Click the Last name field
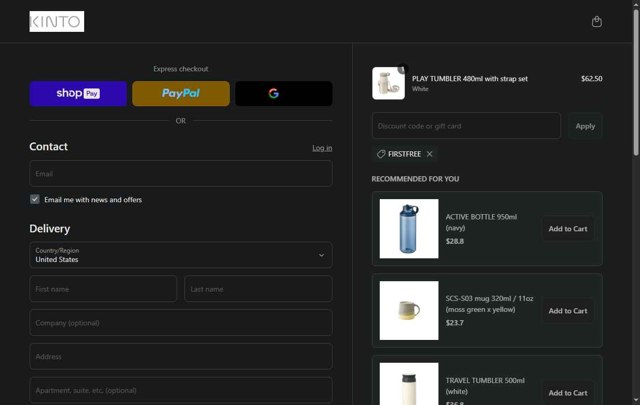The height and width of the screenshot is (405, 640). [x=258, y=289]
